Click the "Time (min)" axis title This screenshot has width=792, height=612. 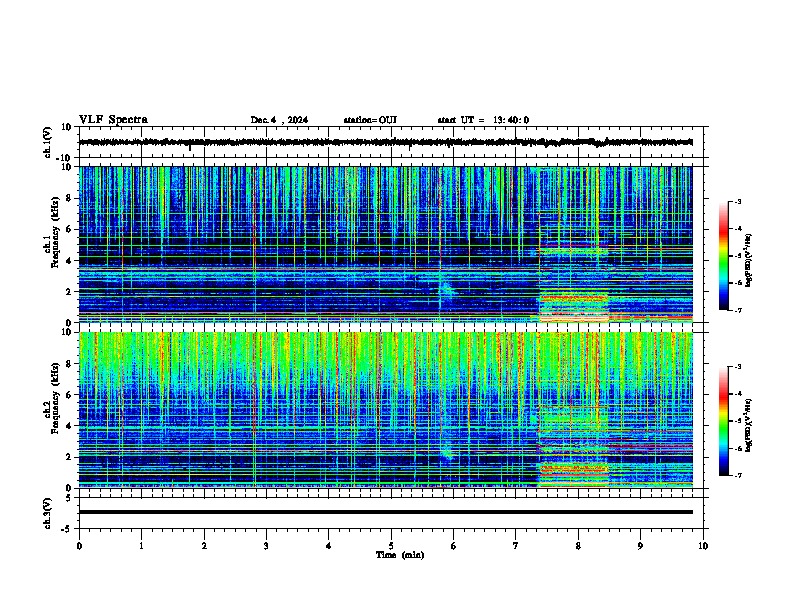coord(400,555)
